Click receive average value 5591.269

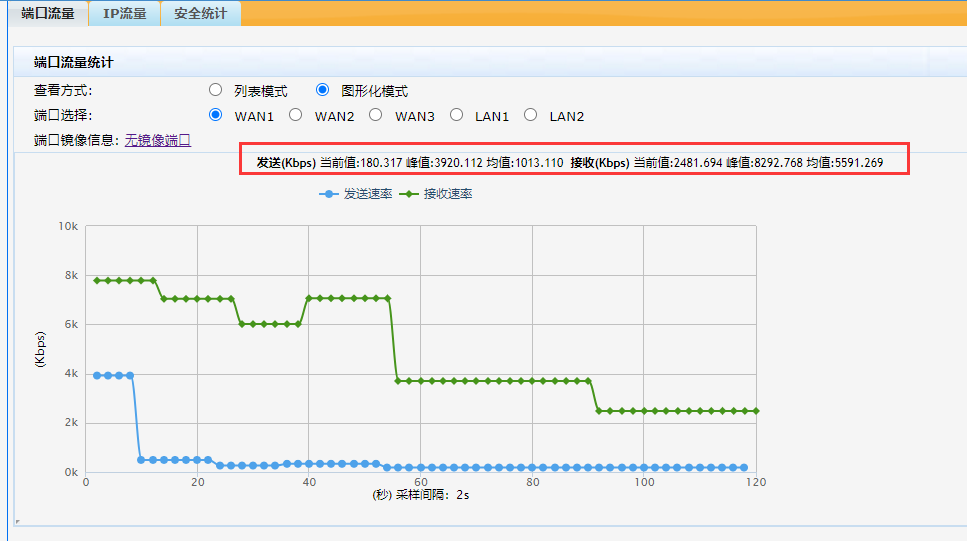pyautogui.click(x=859, y=163)
